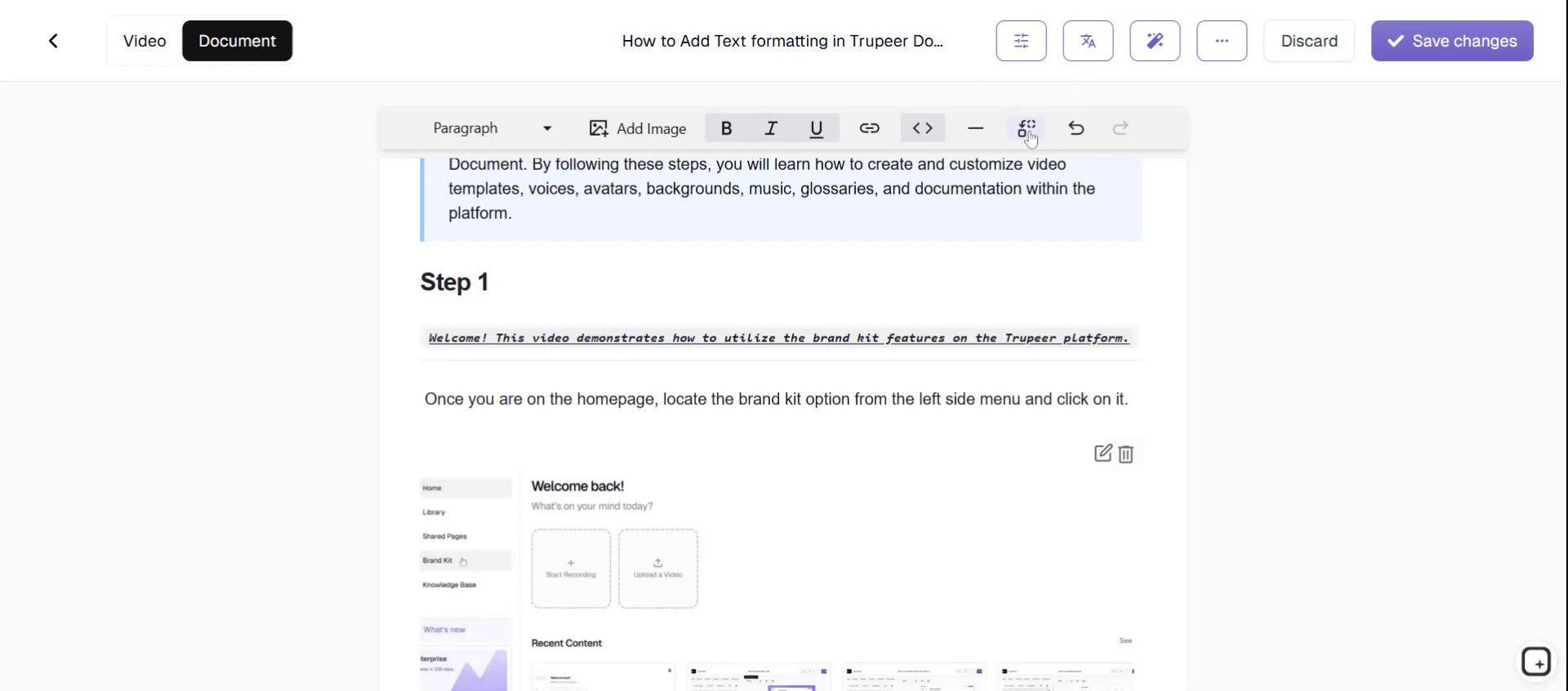The height and width of the screenshot is (691, 1568).
Task: Toggle bold formatting
Action: (x=726, y=128)
